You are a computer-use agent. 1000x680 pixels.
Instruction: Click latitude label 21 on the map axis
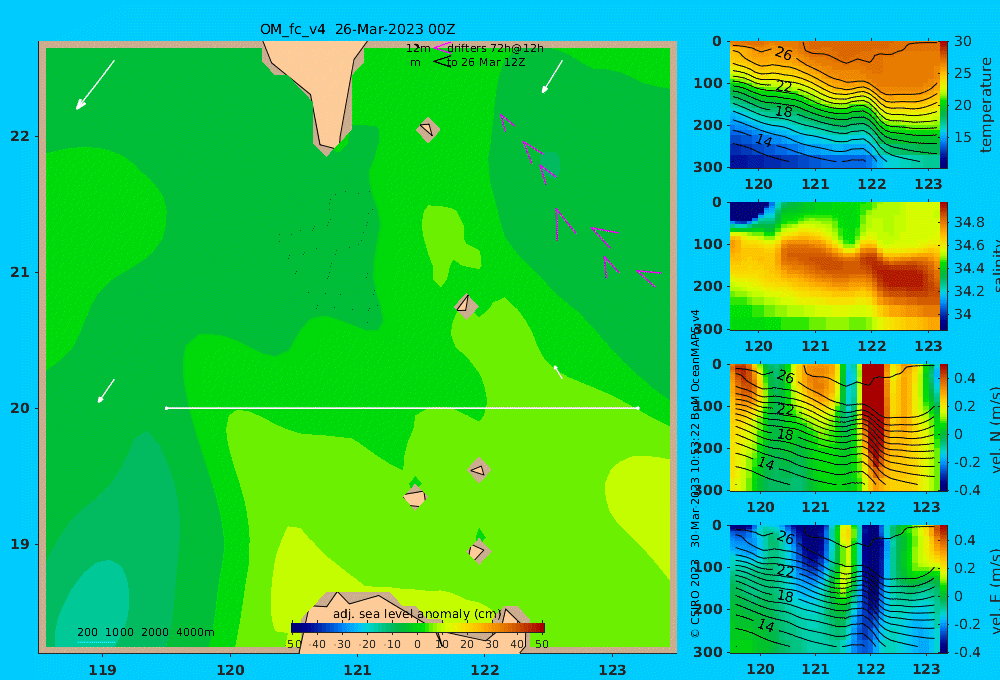[20, 272]
